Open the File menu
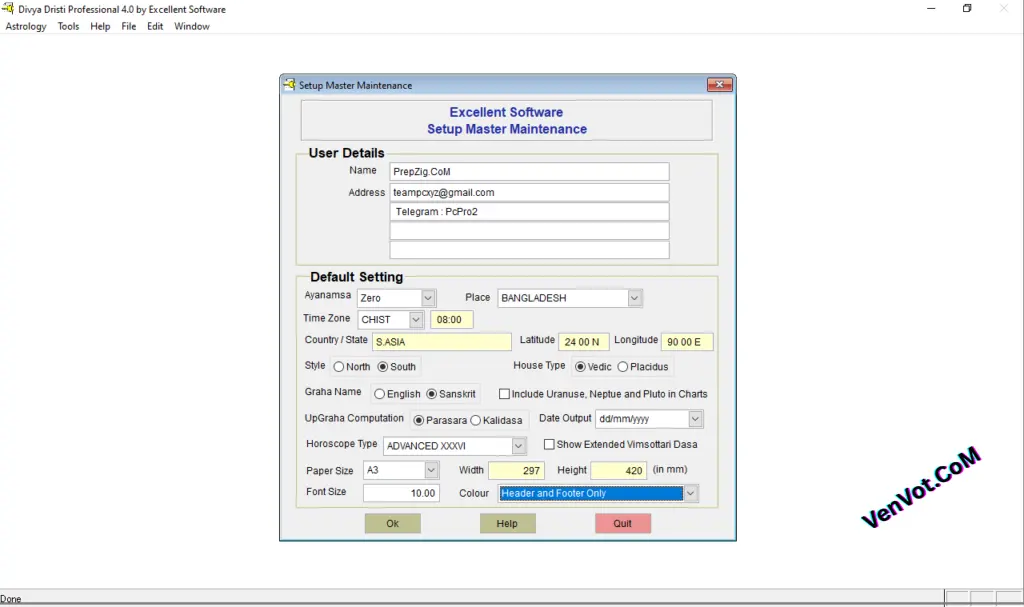This screenshot has height=607, width=1024. coord(129,26)
